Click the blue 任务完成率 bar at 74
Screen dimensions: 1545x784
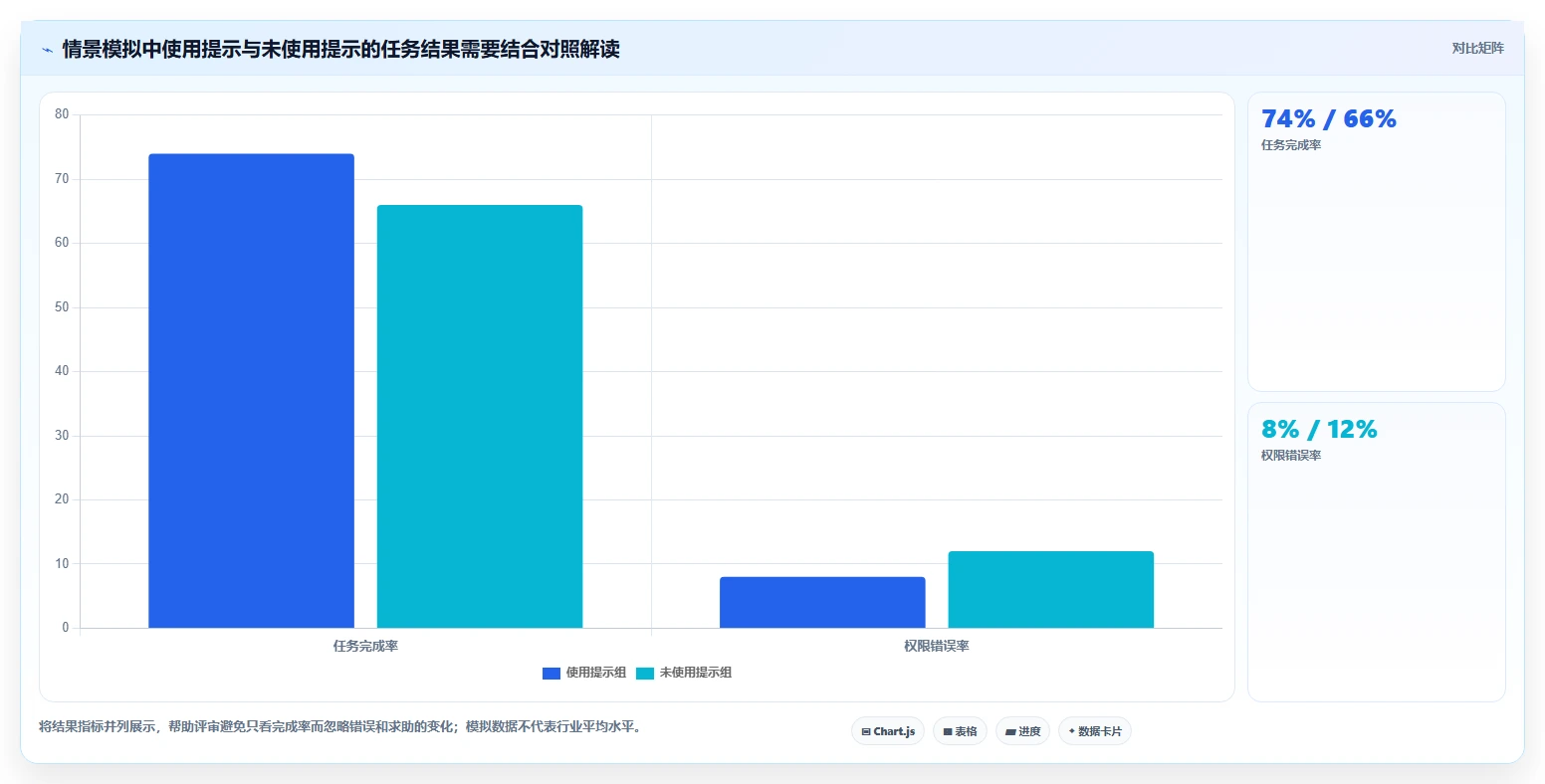pyautogui.click(x=251, y=391)
